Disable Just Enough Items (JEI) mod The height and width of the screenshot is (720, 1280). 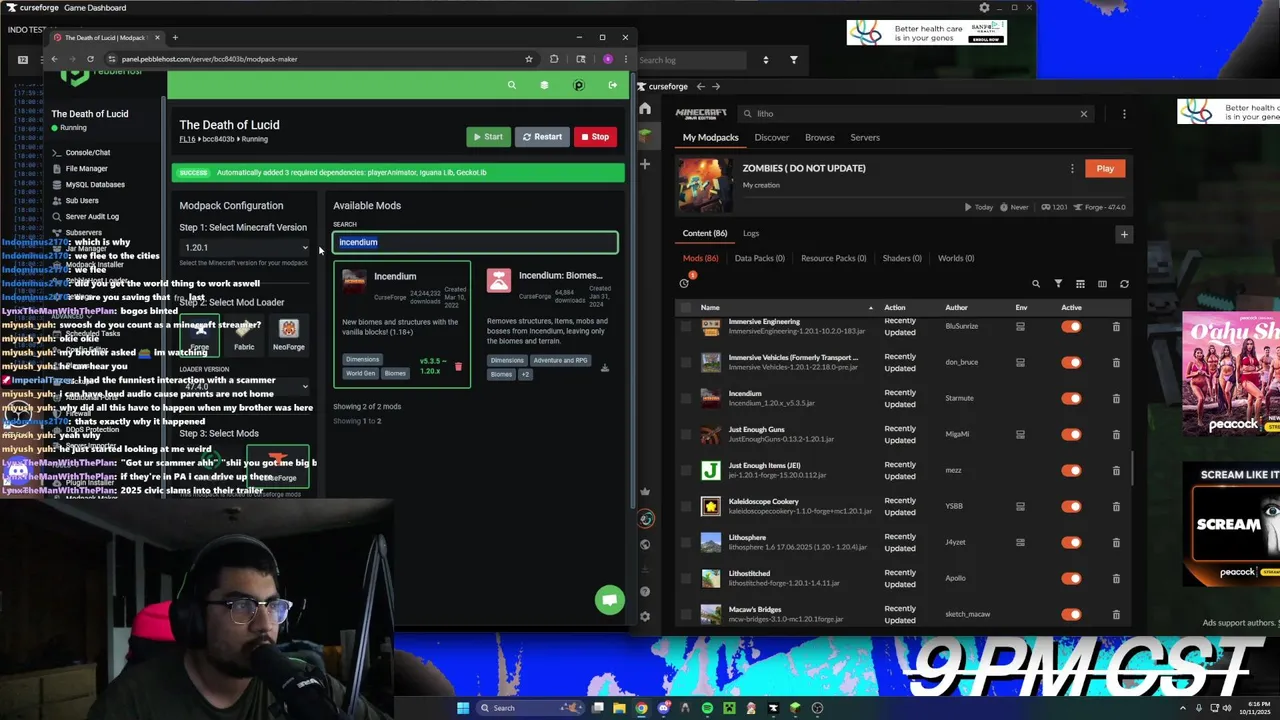coord(1071,471)
